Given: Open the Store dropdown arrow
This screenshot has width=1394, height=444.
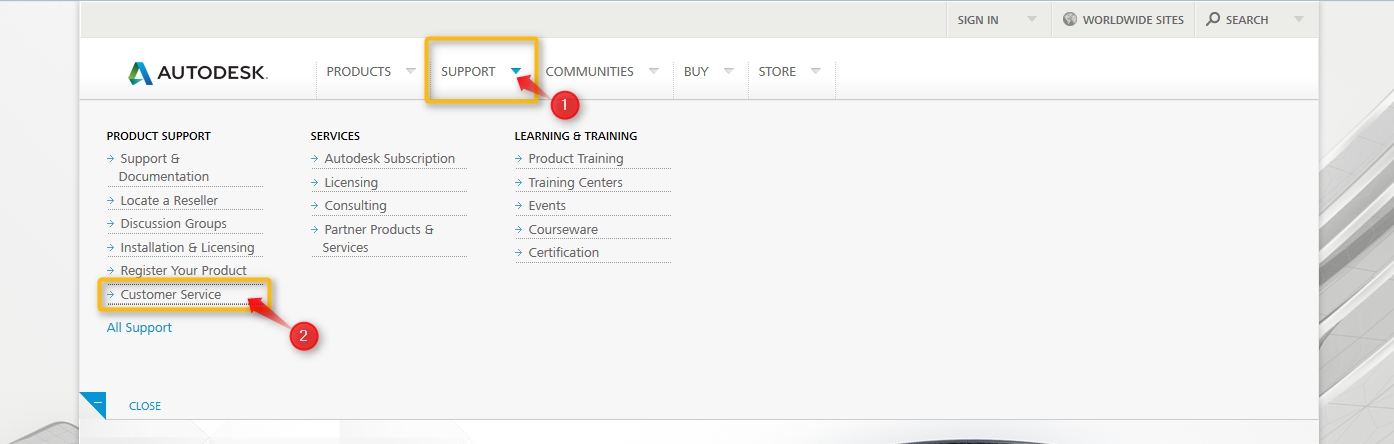Looking at the screenshot, I should [816, 71].
